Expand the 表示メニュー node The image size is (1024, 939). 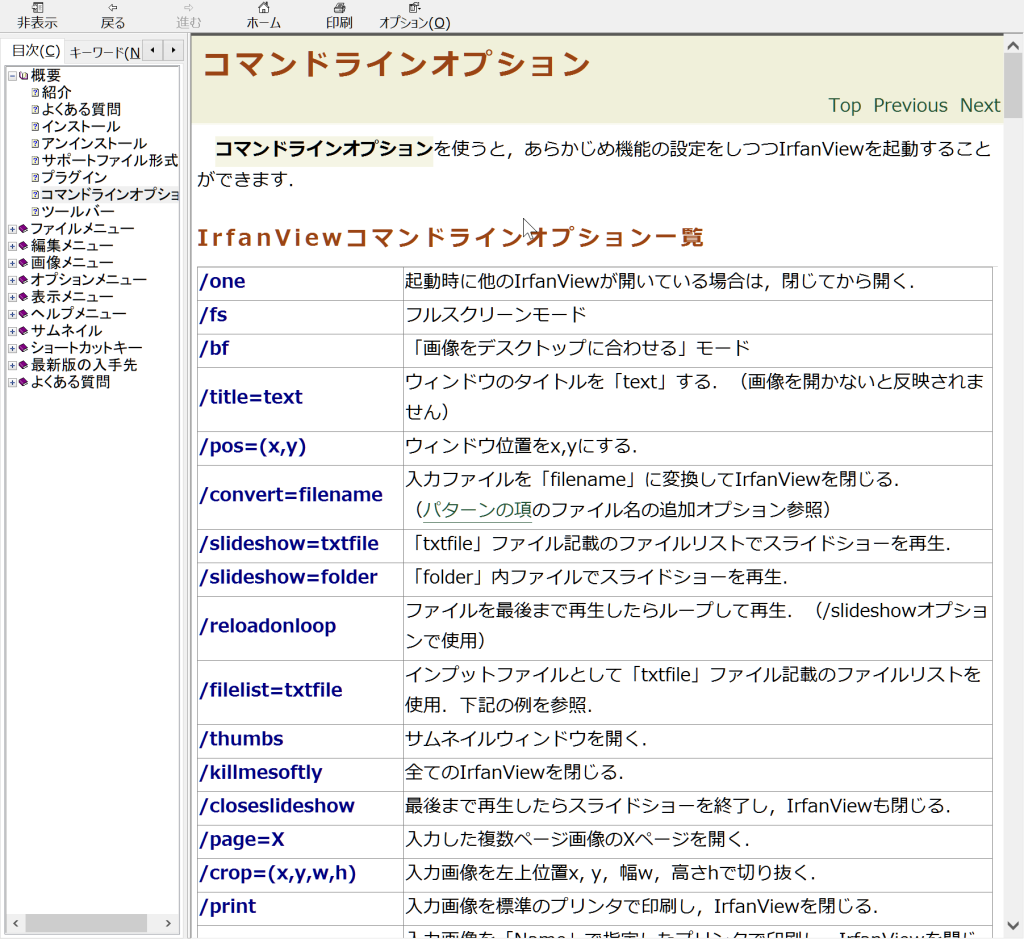point(12,297)
